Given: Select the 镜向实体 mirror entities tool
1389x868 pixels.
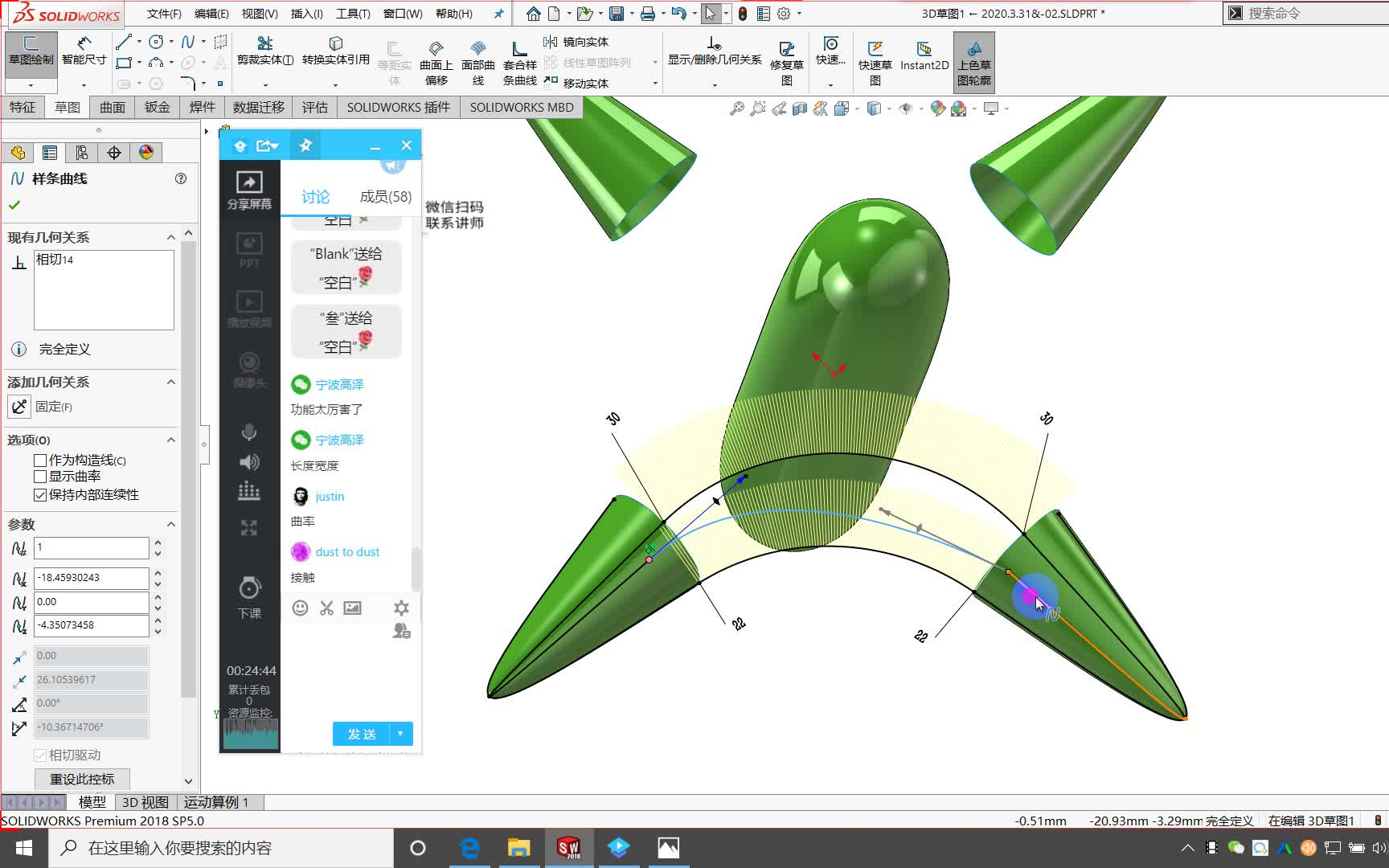Looking at the screenshot, I should 580,41.
